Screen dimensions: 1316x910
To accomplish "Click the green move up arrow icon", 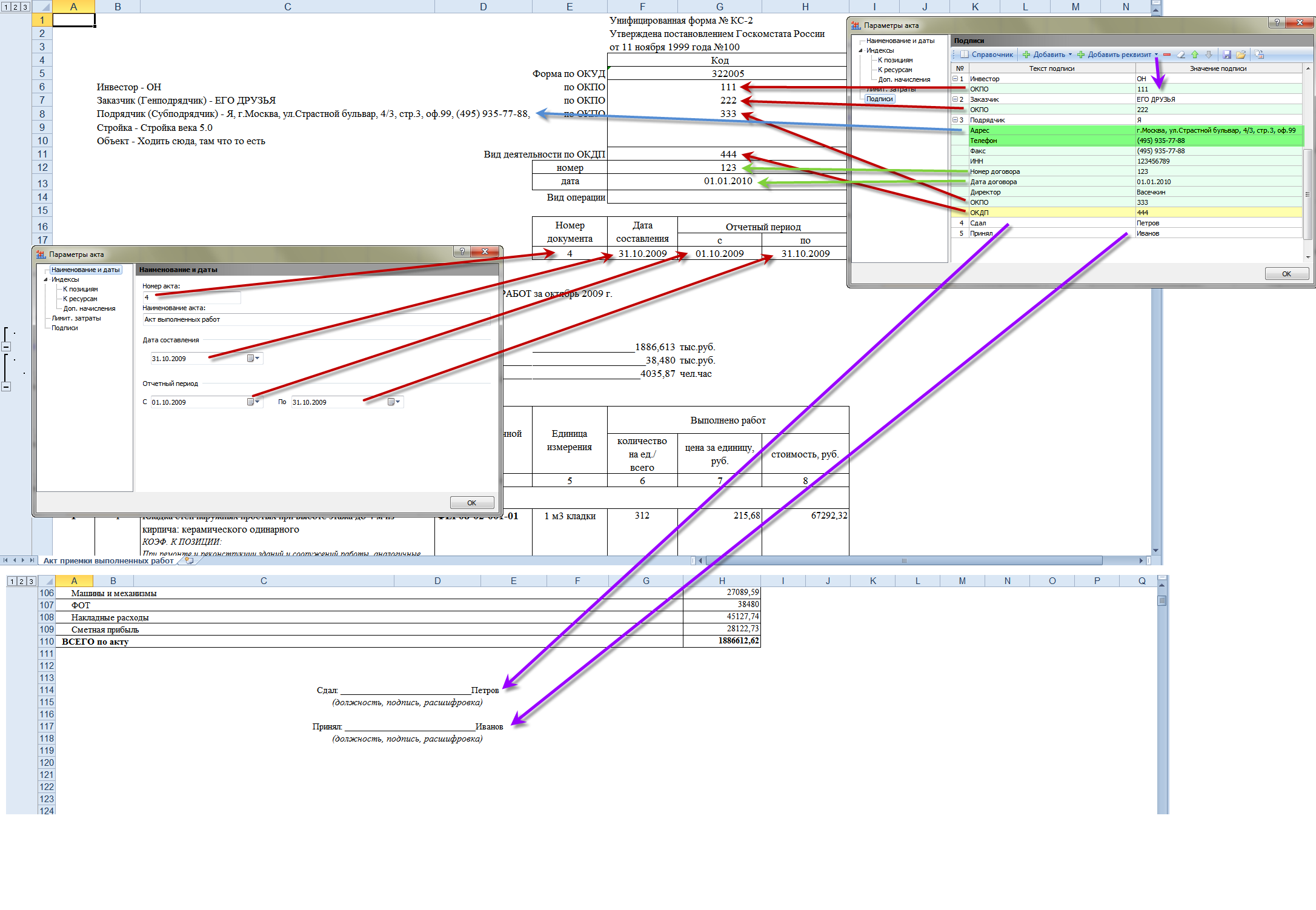I will pyautogui.click(x=1195, y=55).
